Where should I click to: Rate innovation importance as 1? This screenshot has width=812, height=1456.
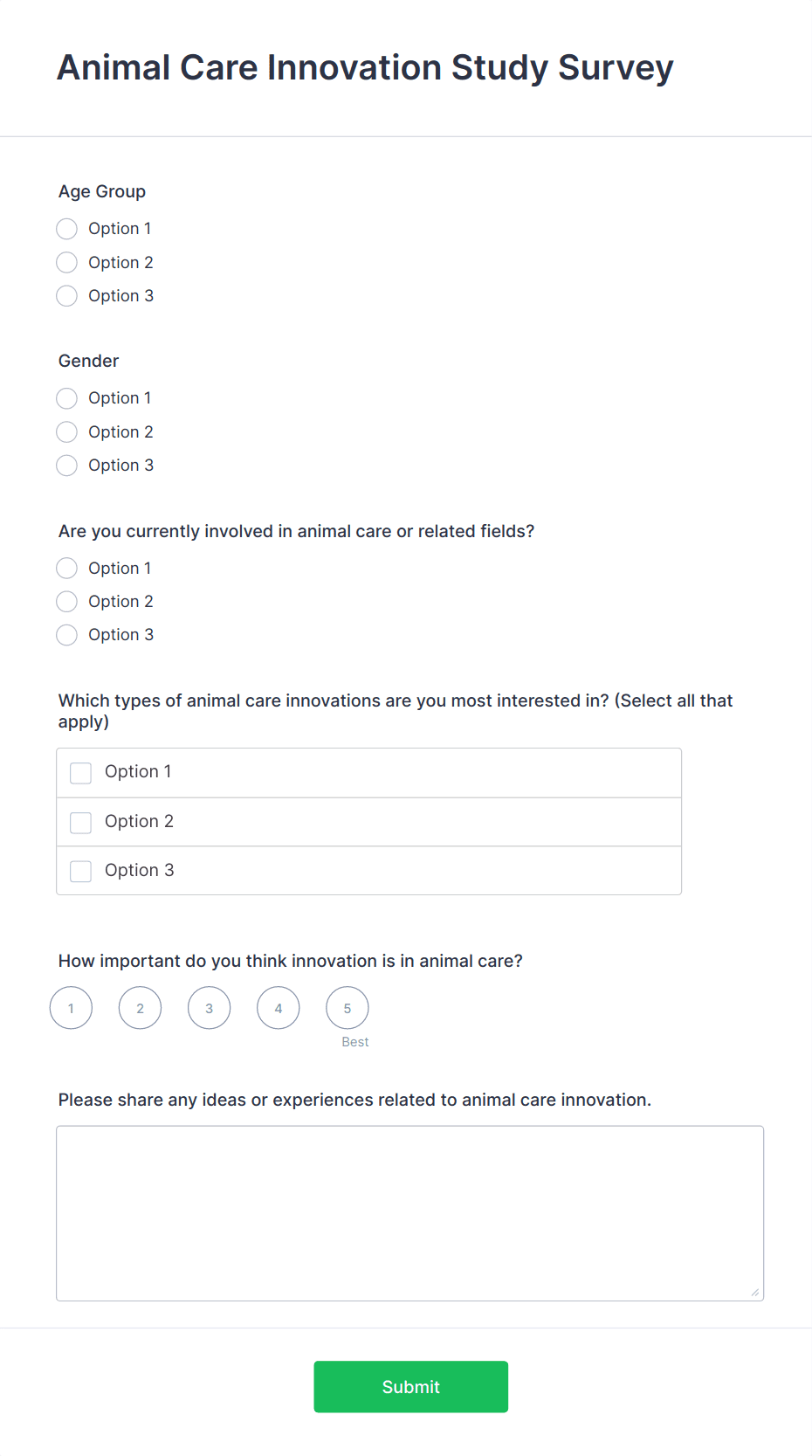coord(71,1008)
